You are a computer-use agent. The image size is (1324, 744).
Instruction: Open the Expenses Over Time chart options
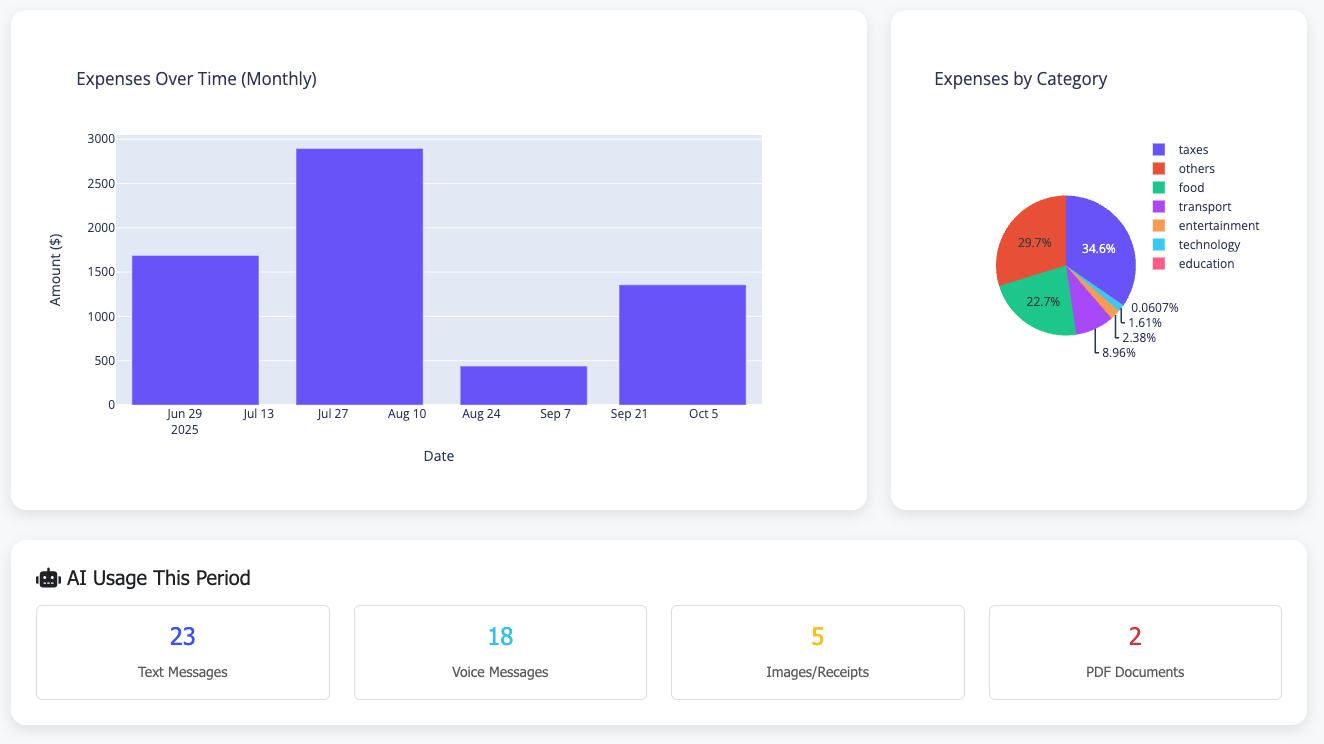click(196, 78)
